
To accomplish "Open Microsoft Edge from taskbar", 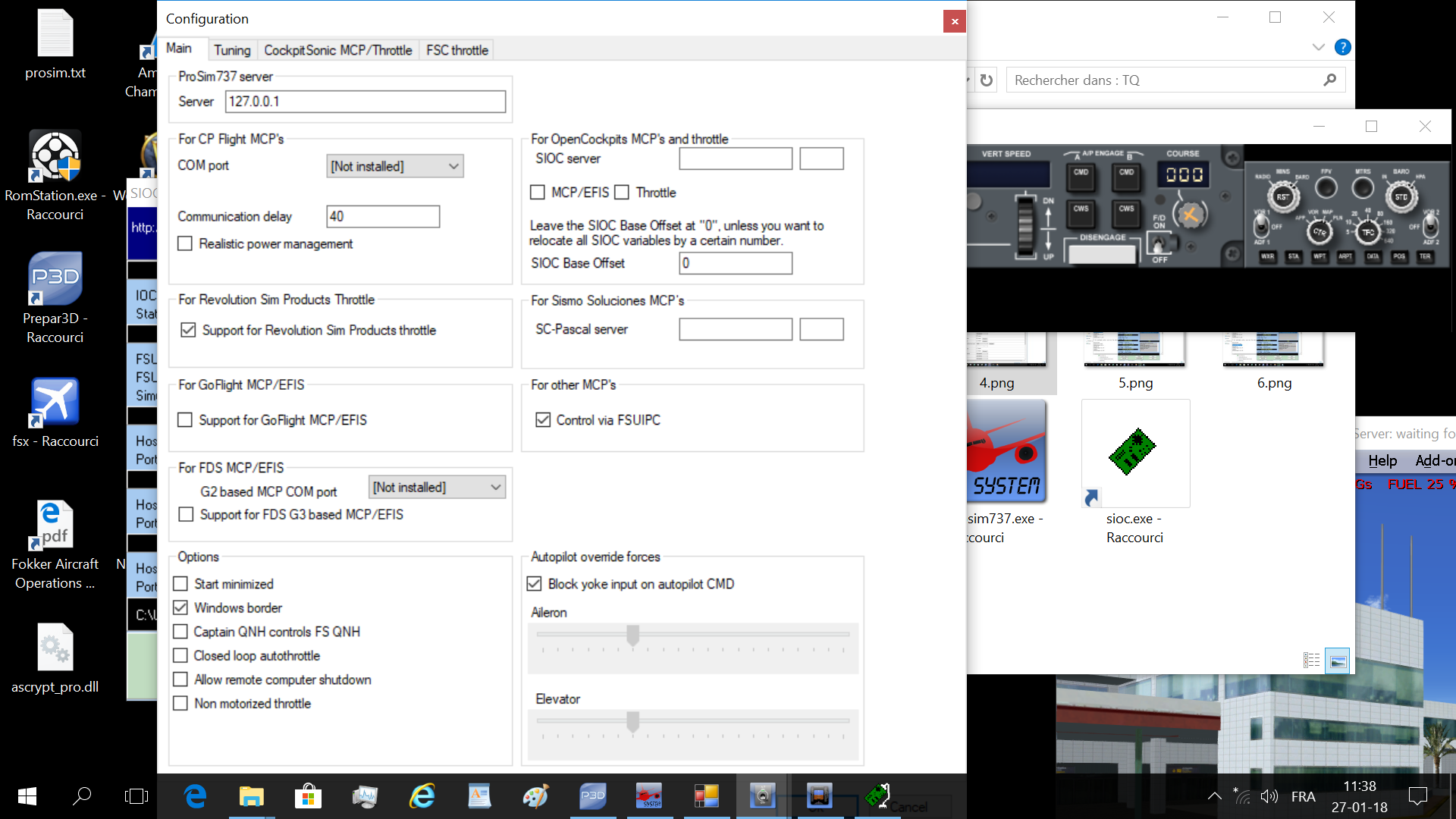I will point(195,796).
